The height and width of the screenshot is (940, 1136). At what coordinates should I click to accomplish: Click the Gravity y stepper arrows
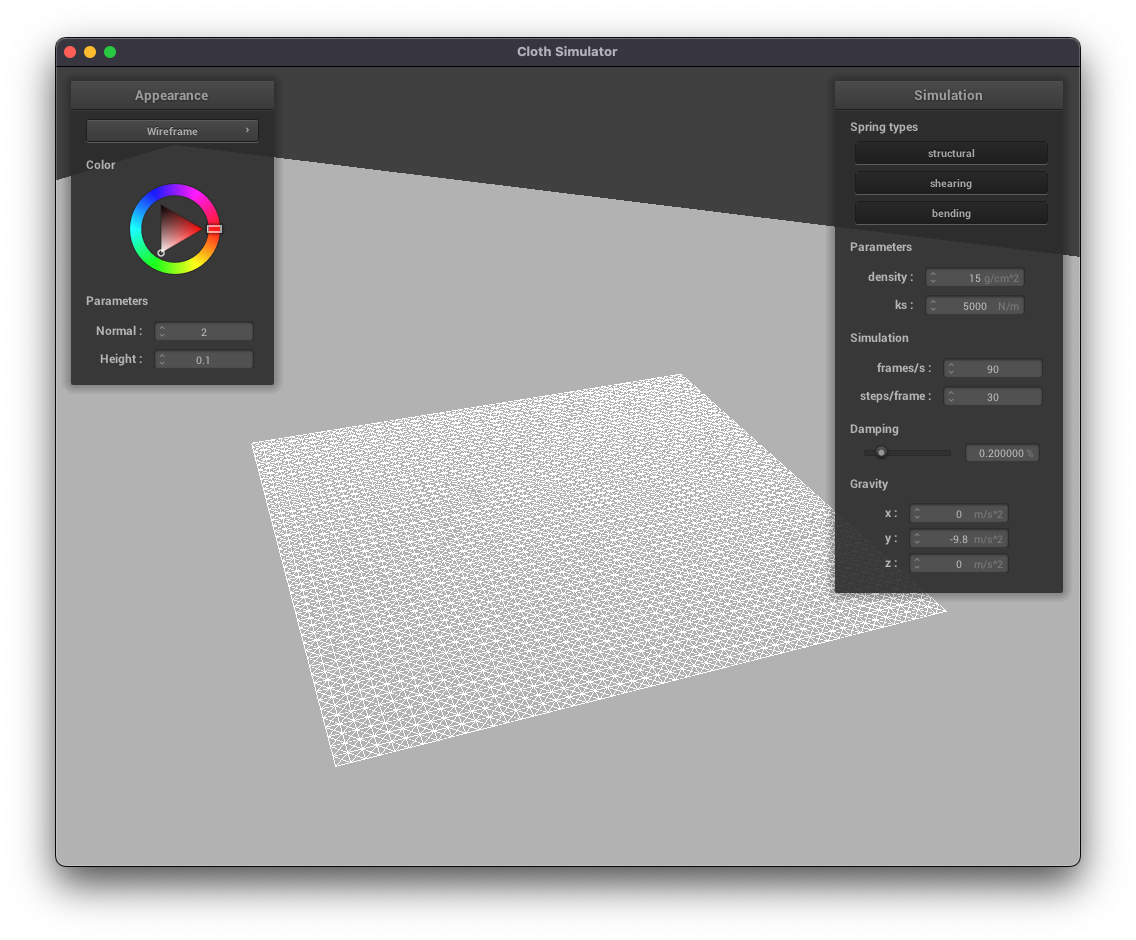(917, 539)
